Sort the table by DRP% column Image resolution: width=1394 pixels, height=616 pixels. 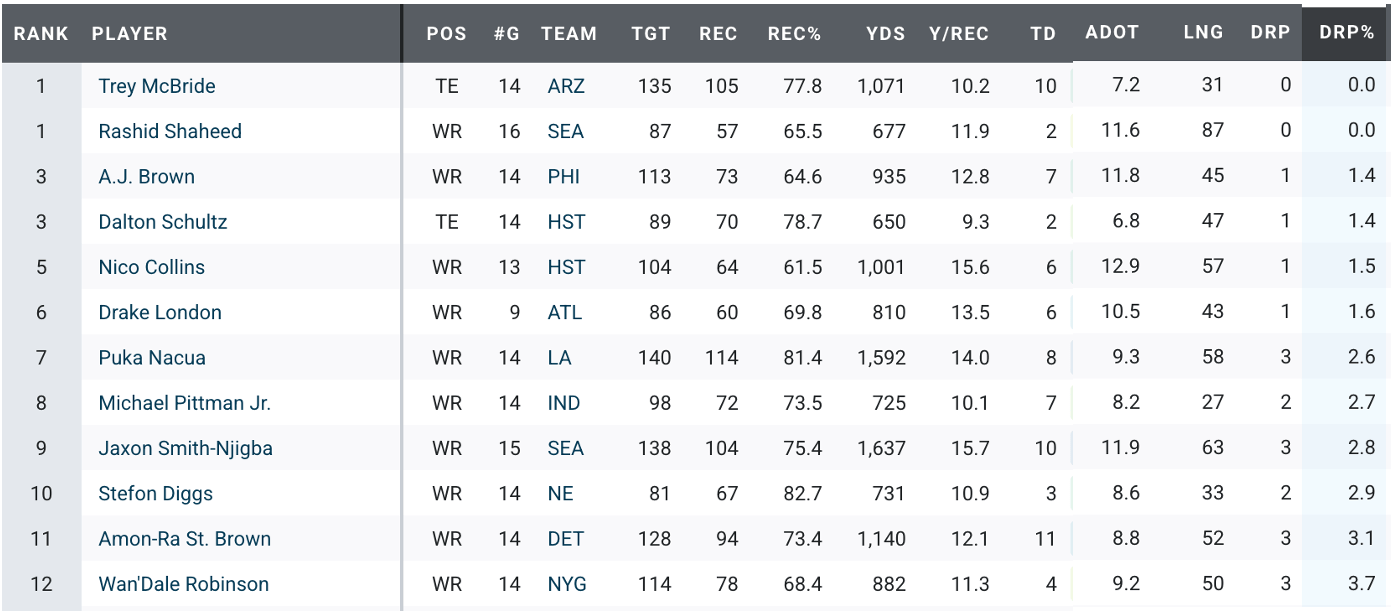1346,33
